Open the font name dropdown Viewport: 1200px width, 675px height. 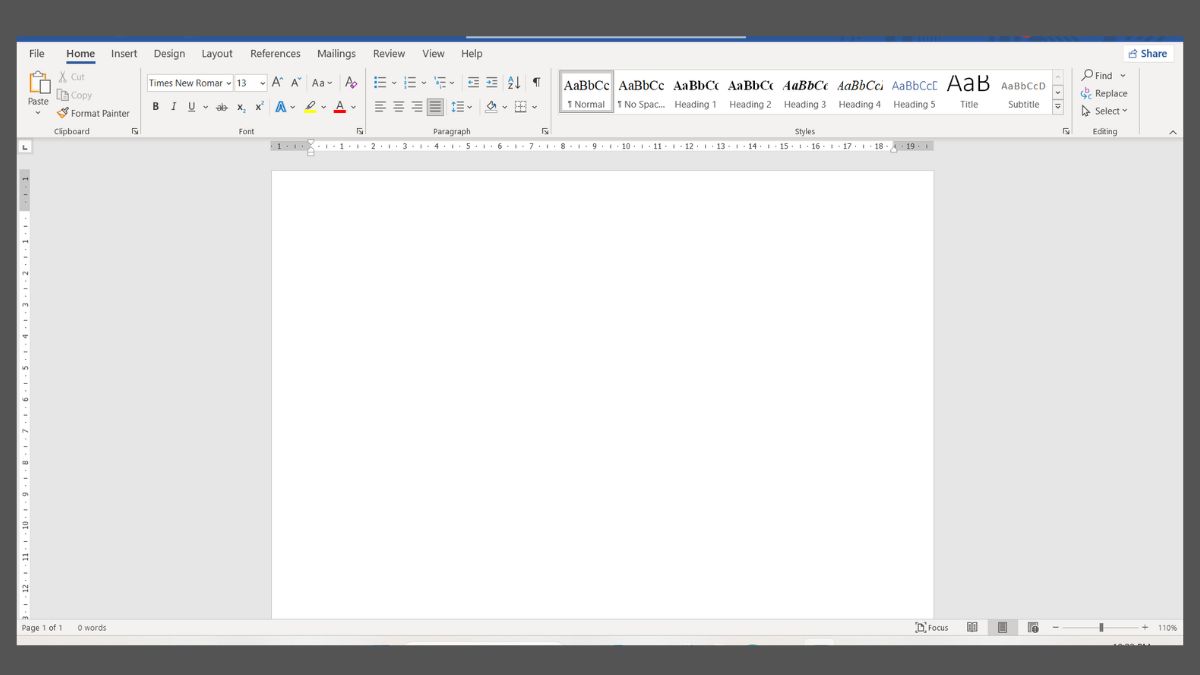coord(229,83)
